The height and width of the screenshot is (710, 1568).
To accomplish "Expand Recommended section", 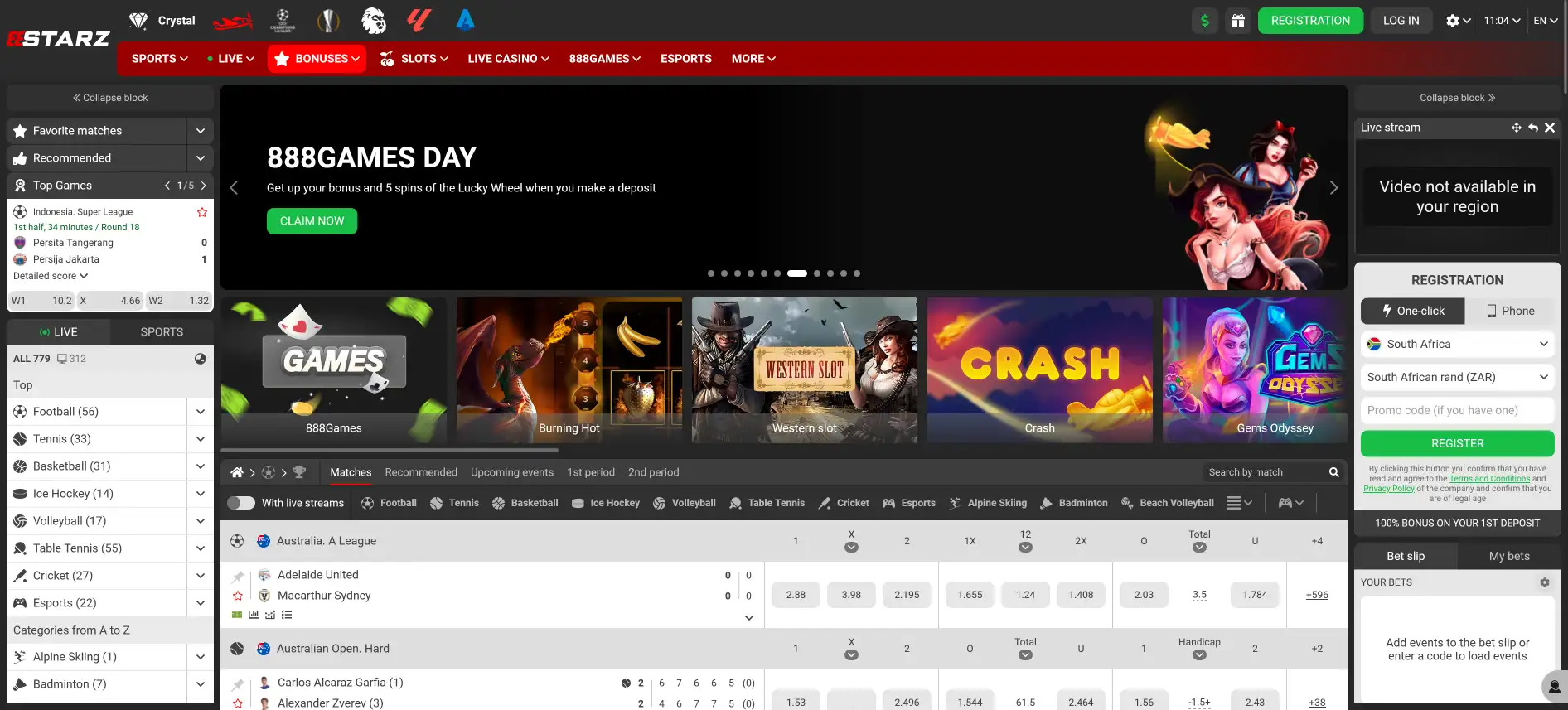I will tap(201, 158).
